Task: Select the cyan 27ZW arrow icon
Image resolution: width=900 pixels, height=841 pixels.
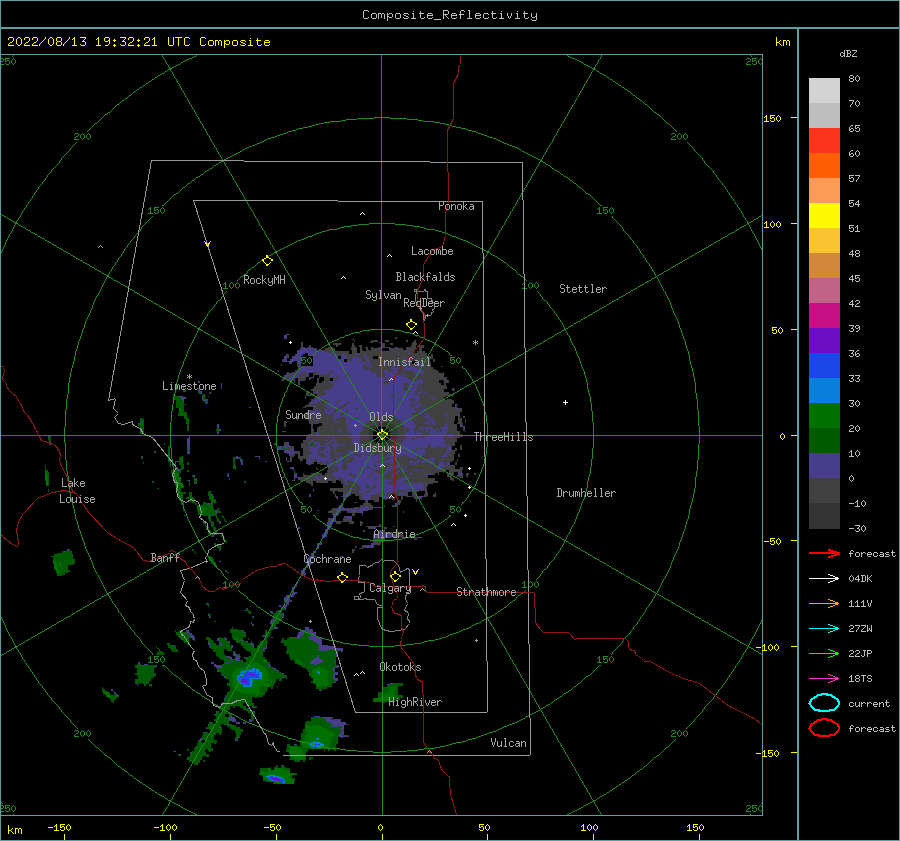Action: point(824,629)
